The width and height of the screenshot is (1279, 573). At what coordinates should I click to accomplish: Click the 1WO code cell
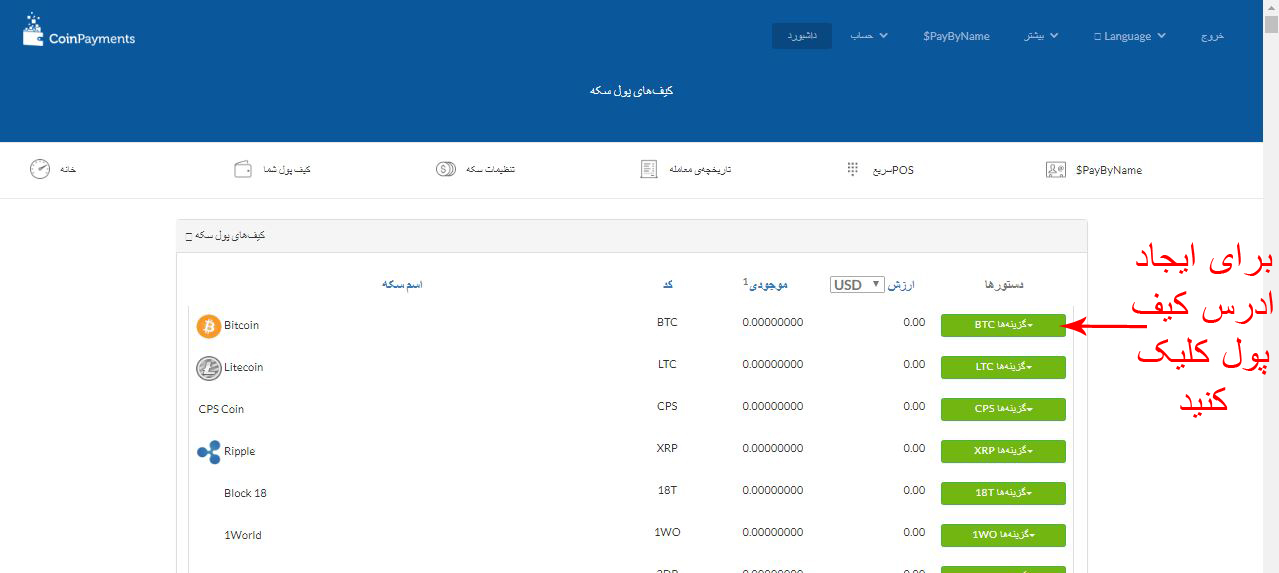(667, 532)
